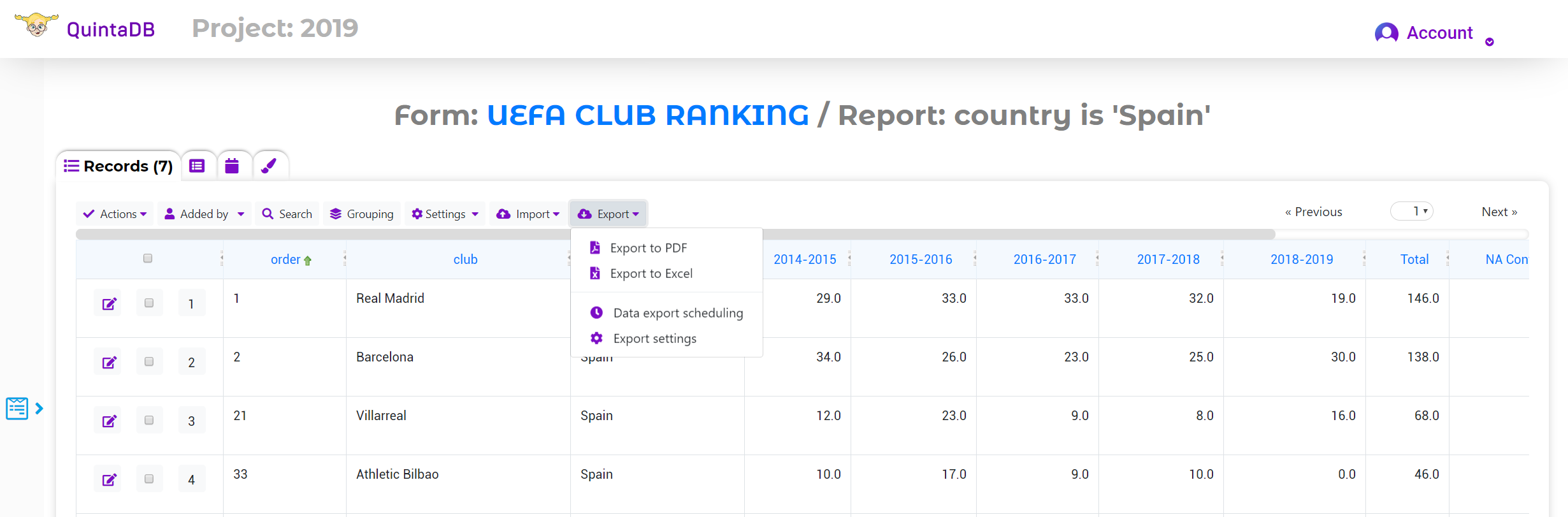
Task: Click the Search button
Action: pos(287,214)
